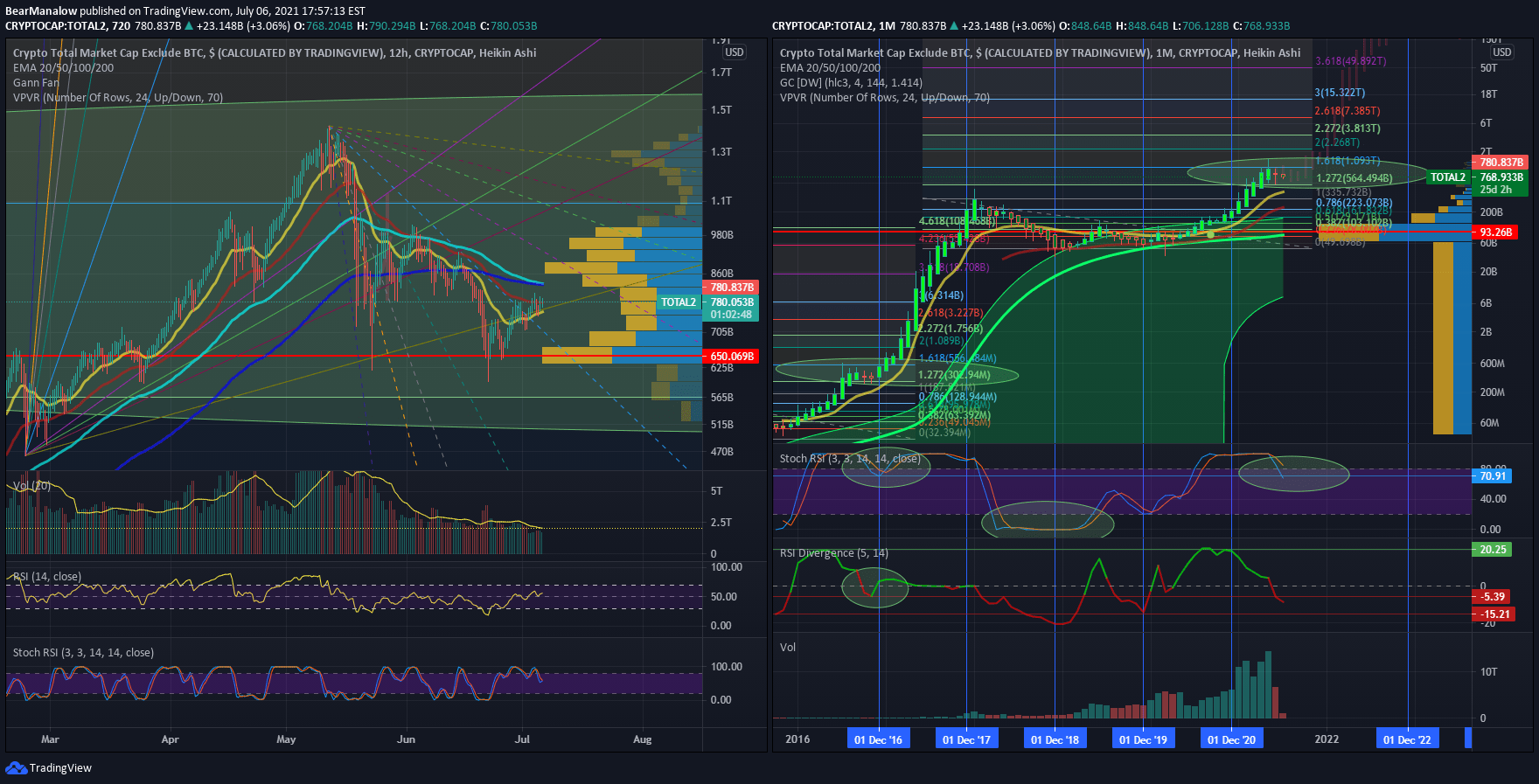Image resolution: width=1539 pixels, height=784 pixels.
Task: Click the 01:02:48 countdown tag
Action: [x=731, y=315]
